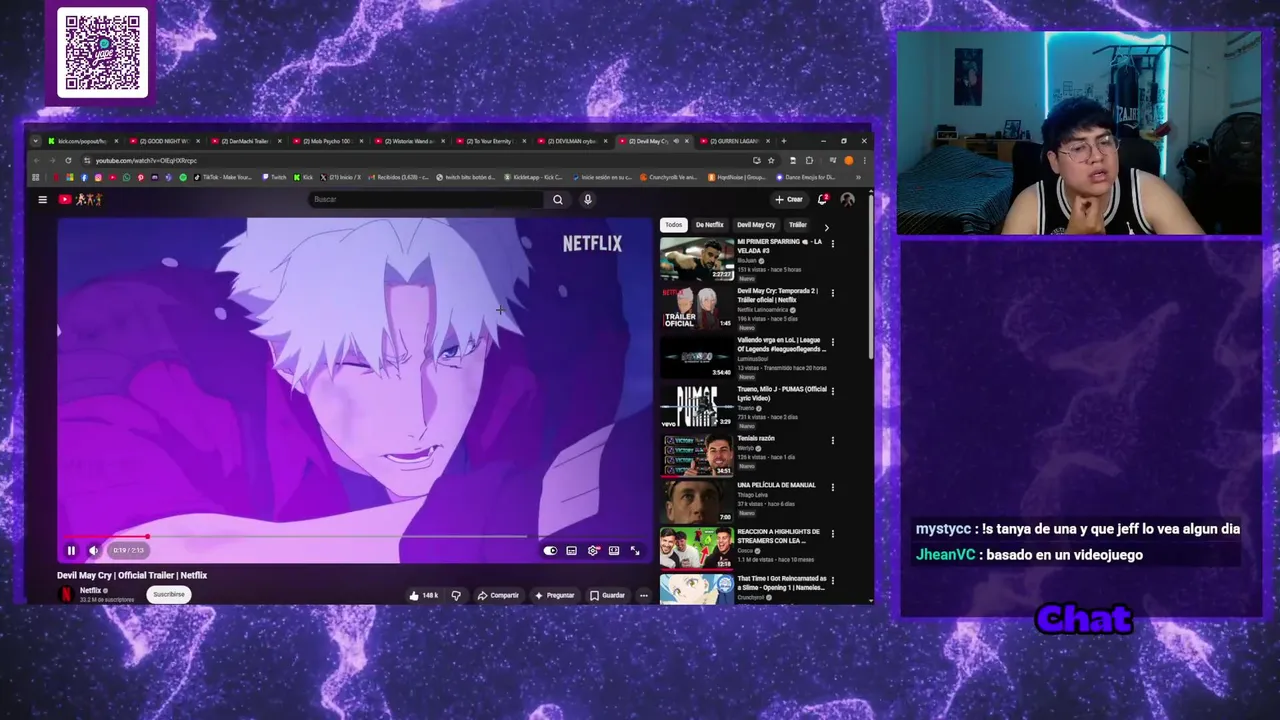
Task: Open the options menu for MI PRIMER SPARRING
Action: pos(832,243)
